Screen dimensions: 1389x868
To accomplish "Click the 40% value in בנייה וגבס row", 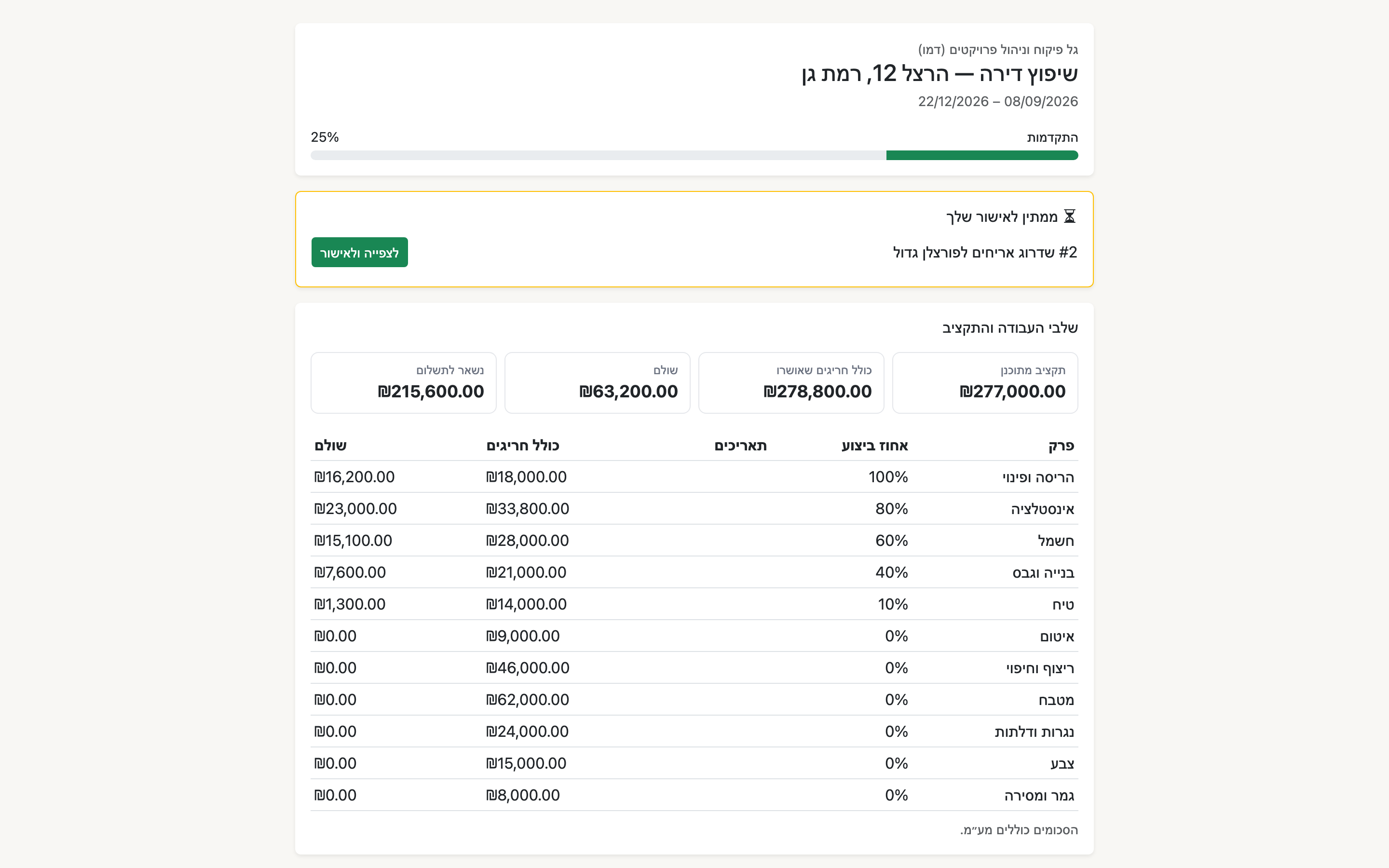I will click(x=891, y=573).
